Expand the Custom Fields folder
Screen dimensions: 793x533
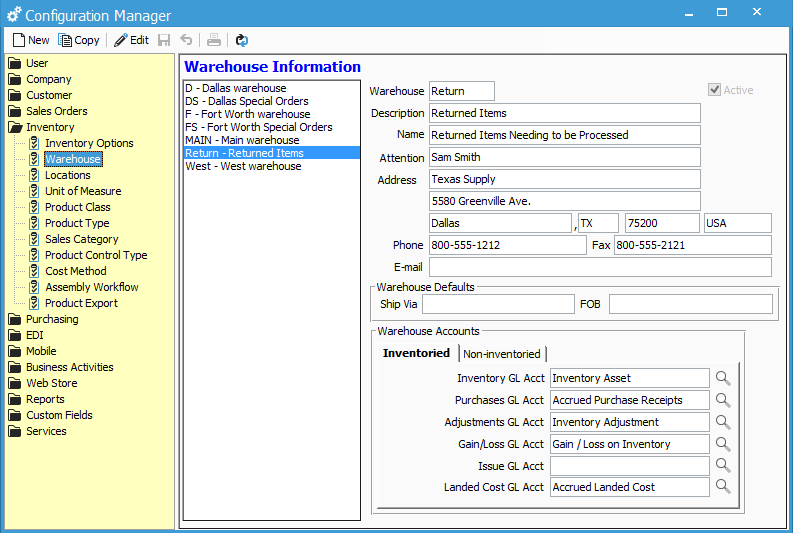[15, 415]
